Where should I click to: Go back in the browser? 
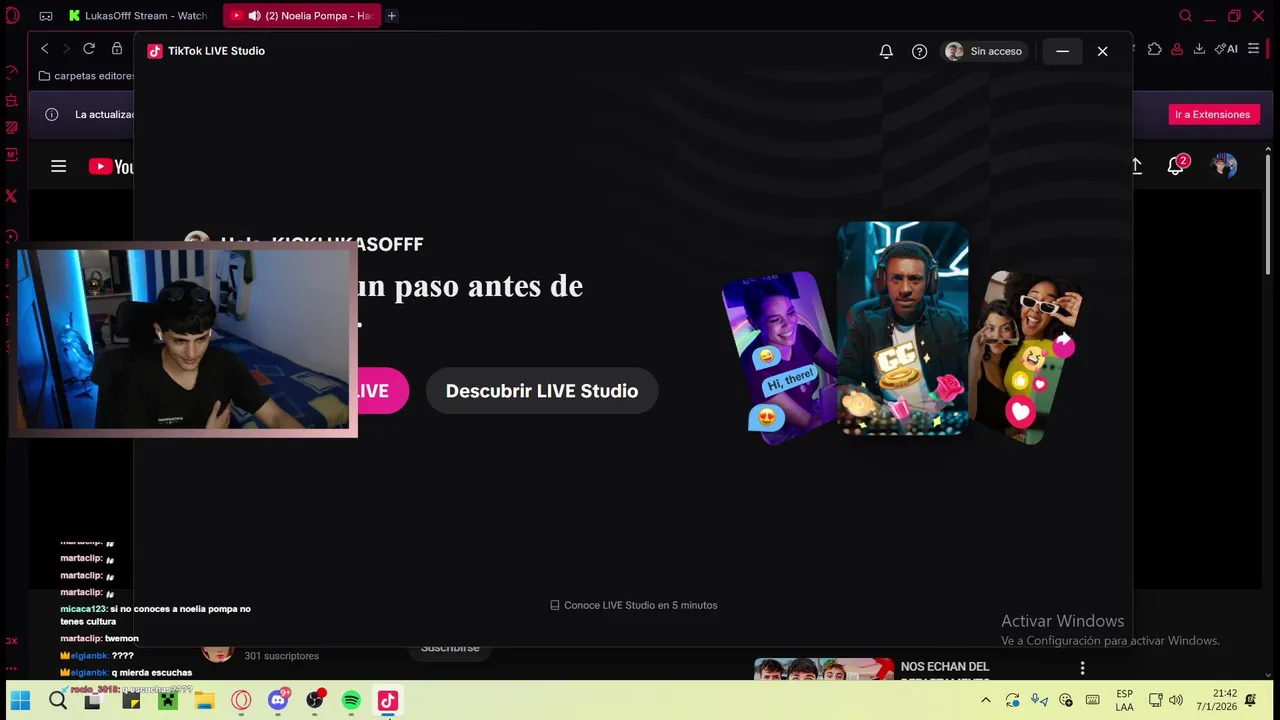pyautogui.click(x=44, y=49)
